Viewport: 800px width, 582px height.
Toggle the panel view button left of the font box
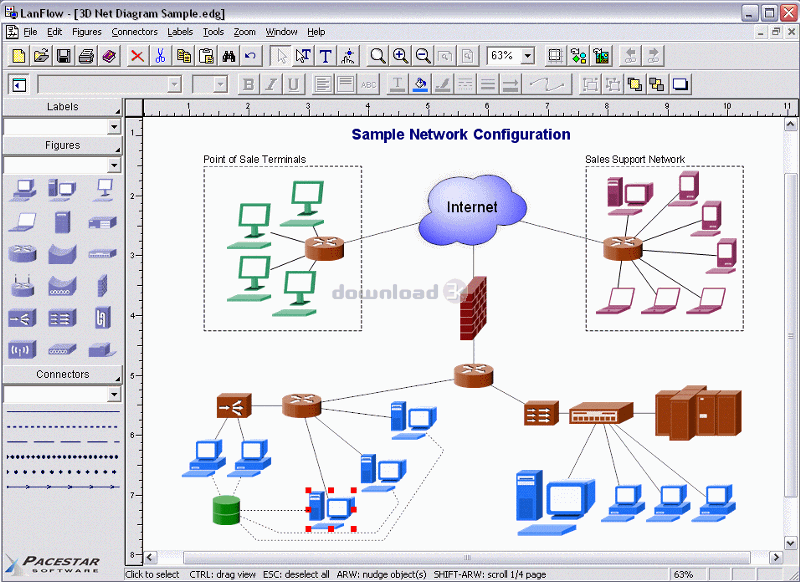tap(19, 85)
